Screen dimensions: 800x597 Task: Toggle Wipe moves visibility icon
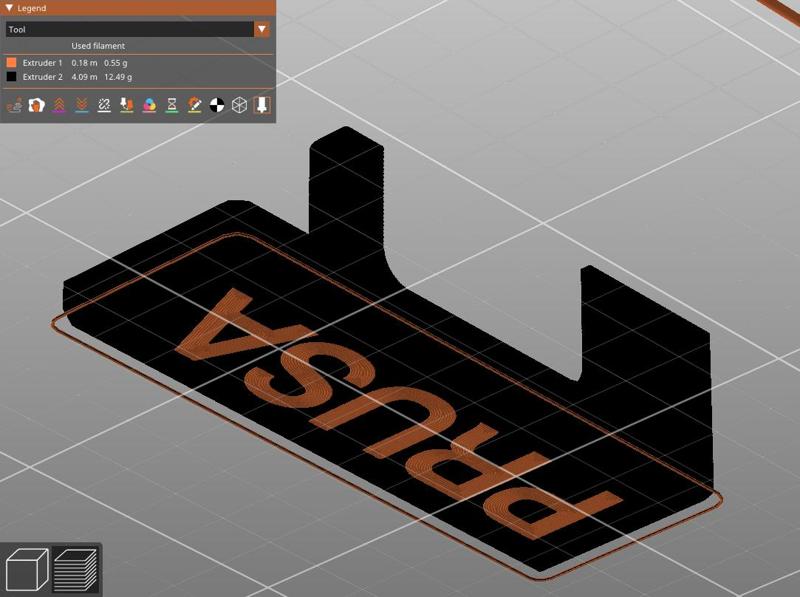coord(37,105)
